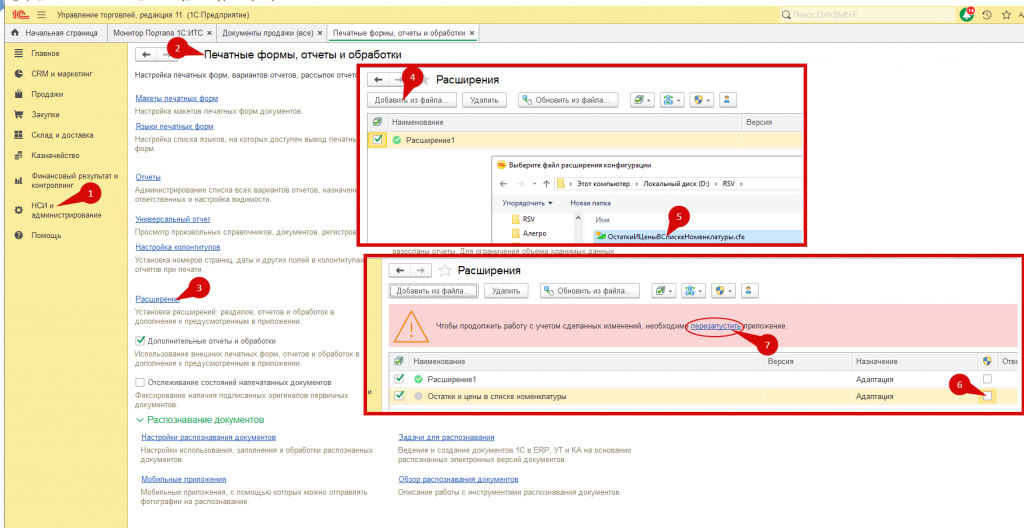Click the orange warning triangle in pink banner
The height and width of the screenshot is (528, 1024).
pos(411,325)
